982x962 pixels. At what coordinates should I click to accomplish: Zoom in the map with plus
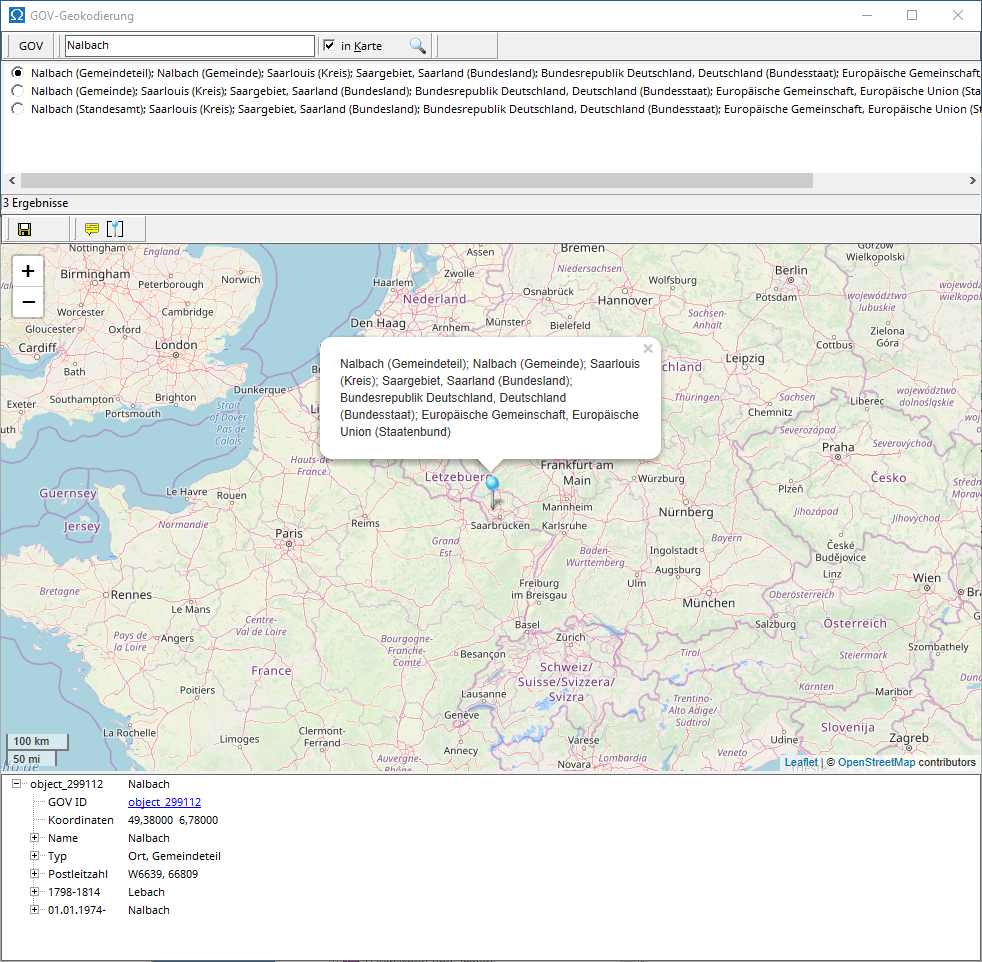28,271
